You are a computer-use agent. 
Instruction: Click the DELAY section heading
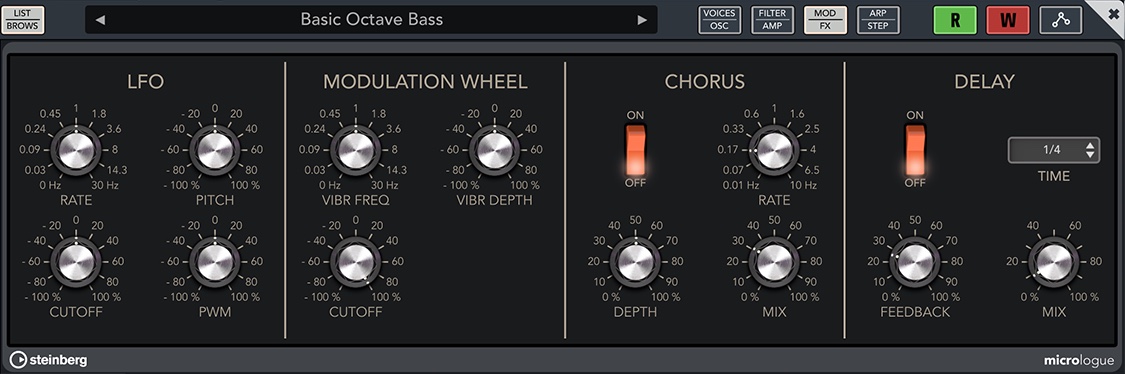tap(984, 82)
